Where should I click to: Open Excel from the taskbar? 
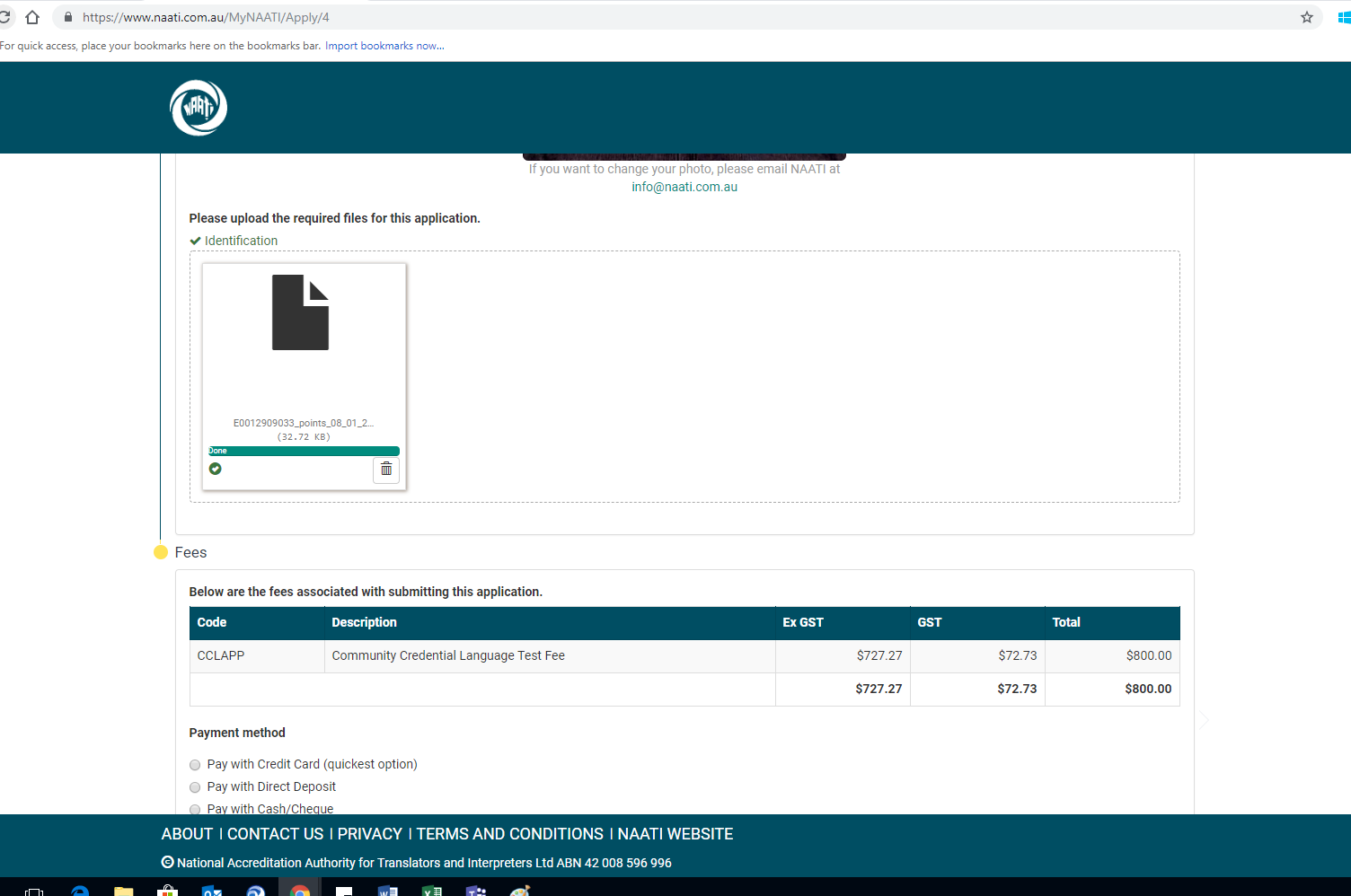click(x=432, y=891)
